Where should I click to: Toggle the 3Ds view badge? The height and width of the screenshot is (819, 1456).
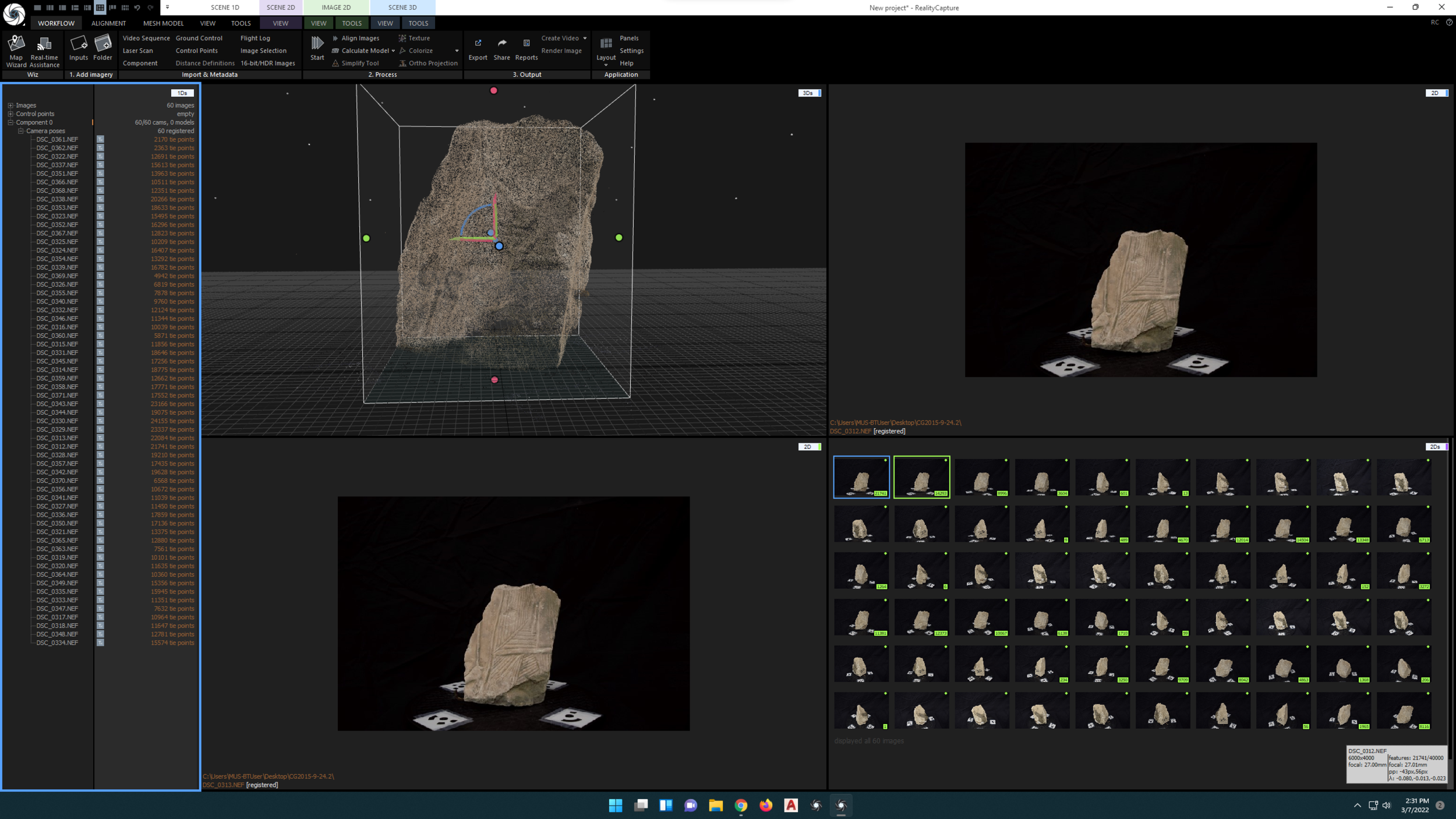tap(808, 93)
